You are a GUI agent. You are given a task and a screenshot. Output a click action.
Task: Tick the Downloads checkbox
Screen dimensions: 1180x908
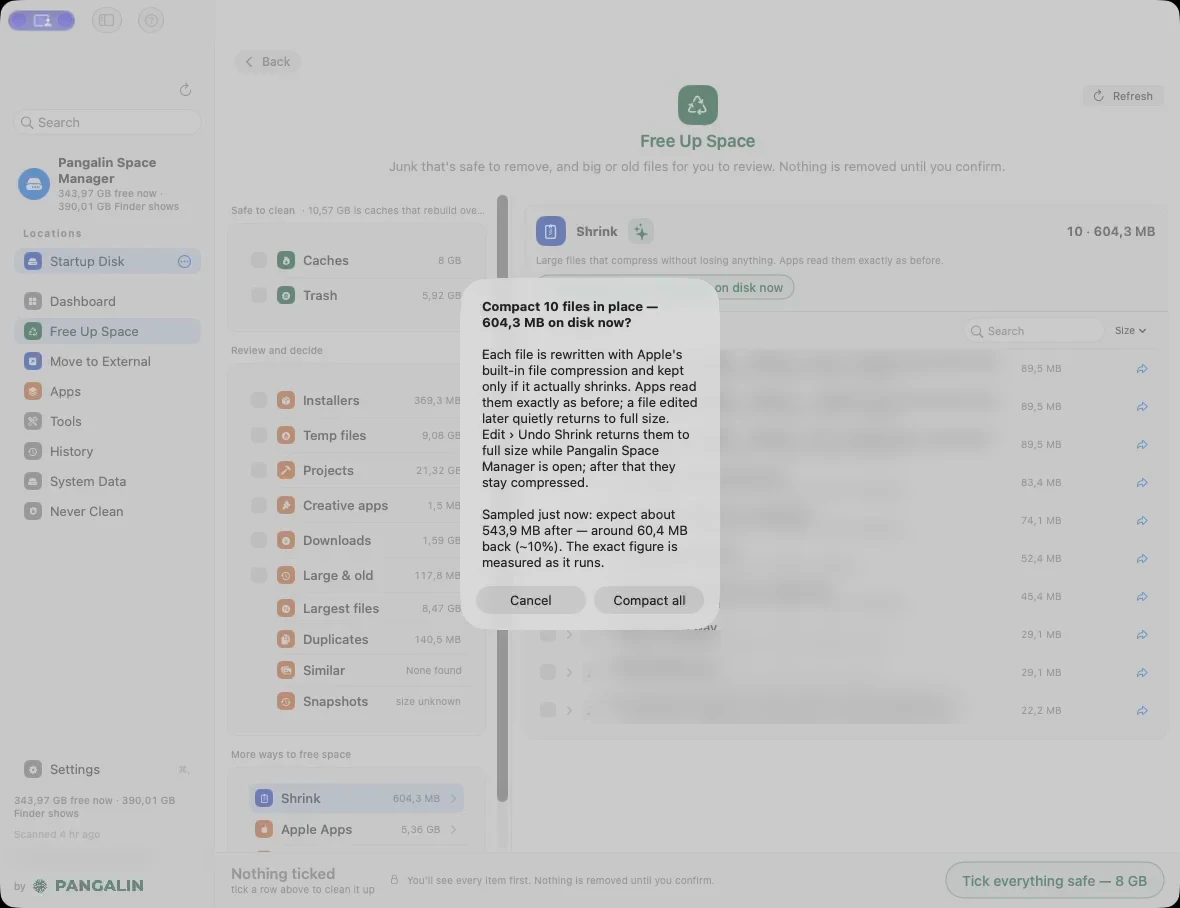point(259,540)
